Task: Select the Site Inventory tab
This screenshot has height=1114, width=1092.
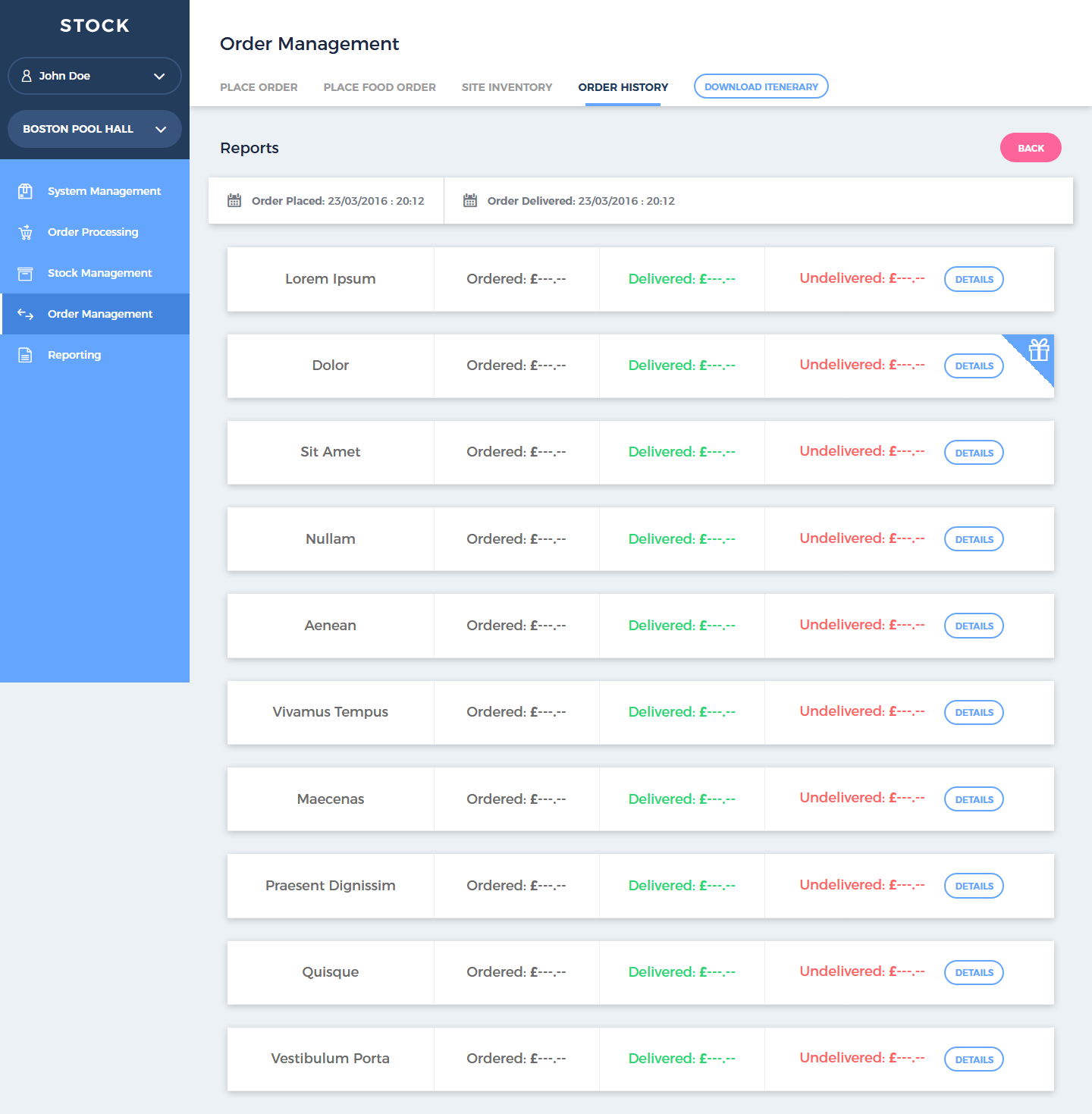Action: tap(507, 87)
